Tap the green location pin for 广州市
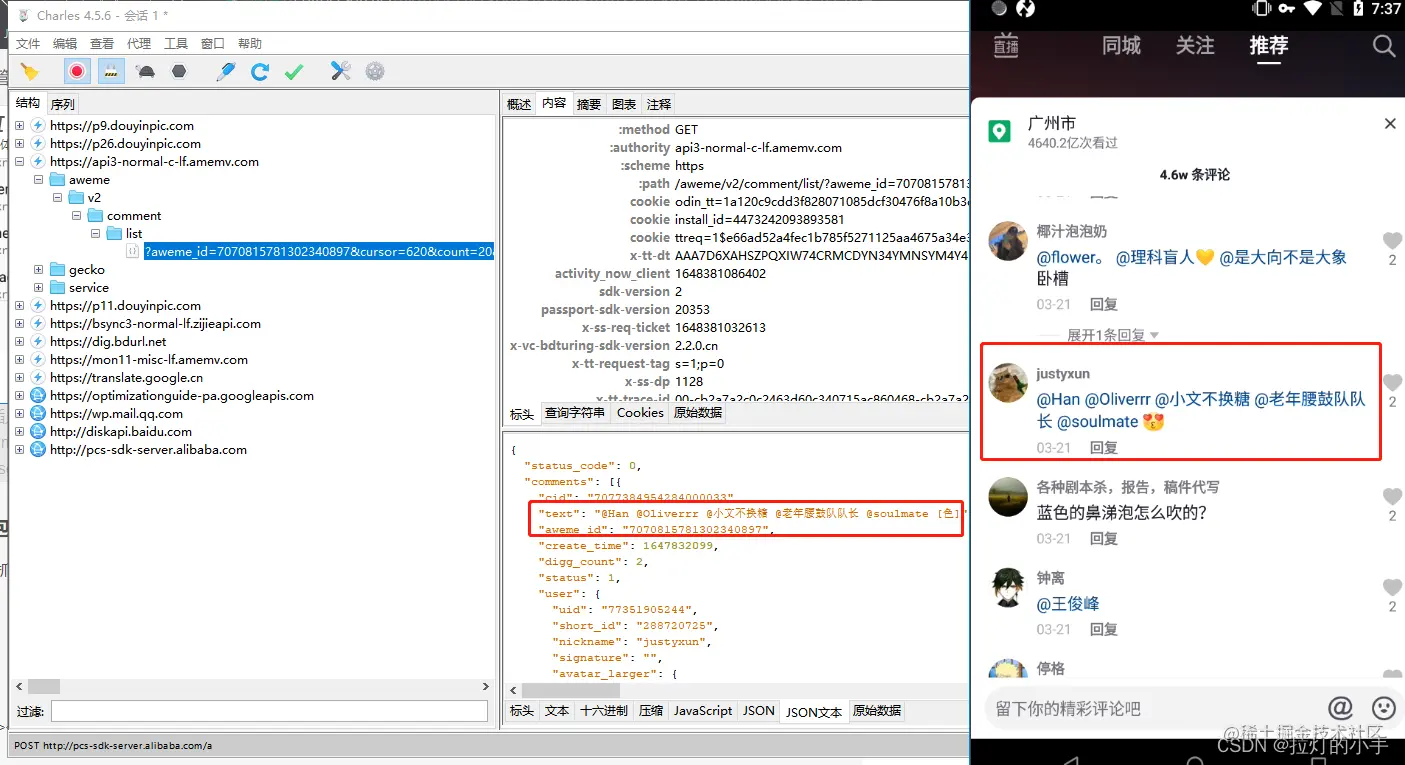 [1000, 131]
